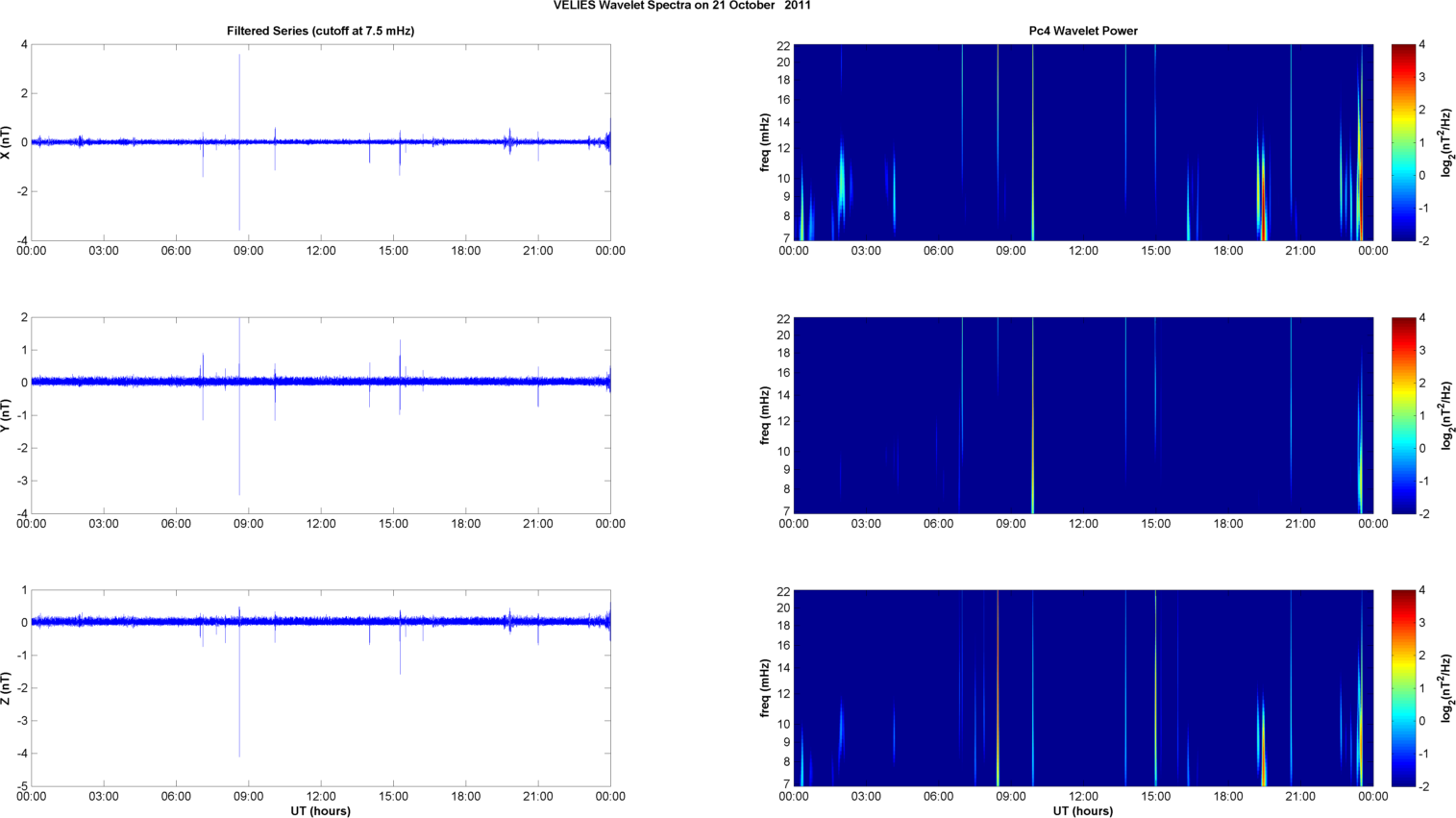Select the middle spectrogram's colorbar

[x=1403, y=415]
